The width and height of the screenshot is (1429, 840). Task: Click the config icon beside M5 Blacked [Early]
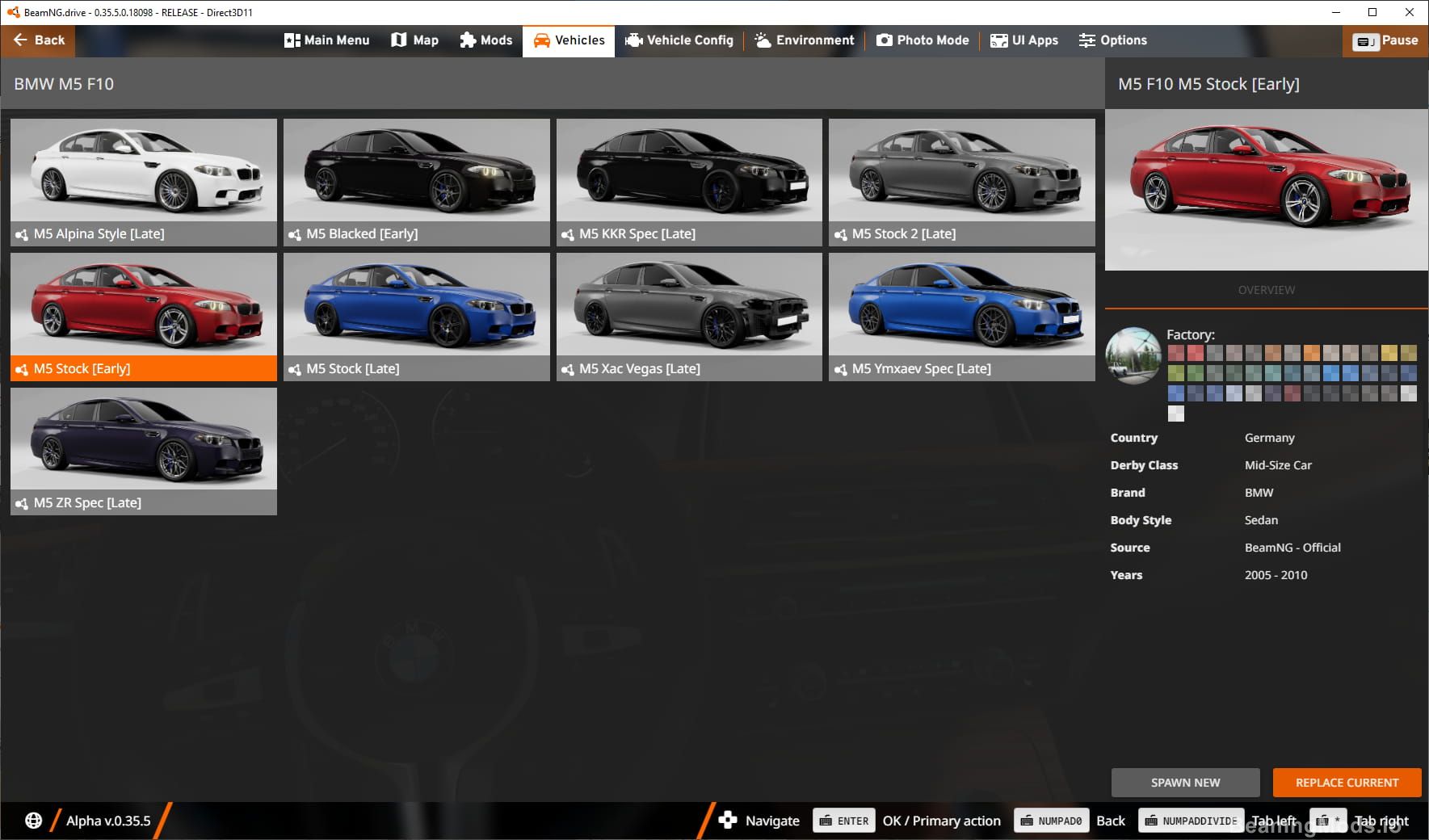[294, 234]
